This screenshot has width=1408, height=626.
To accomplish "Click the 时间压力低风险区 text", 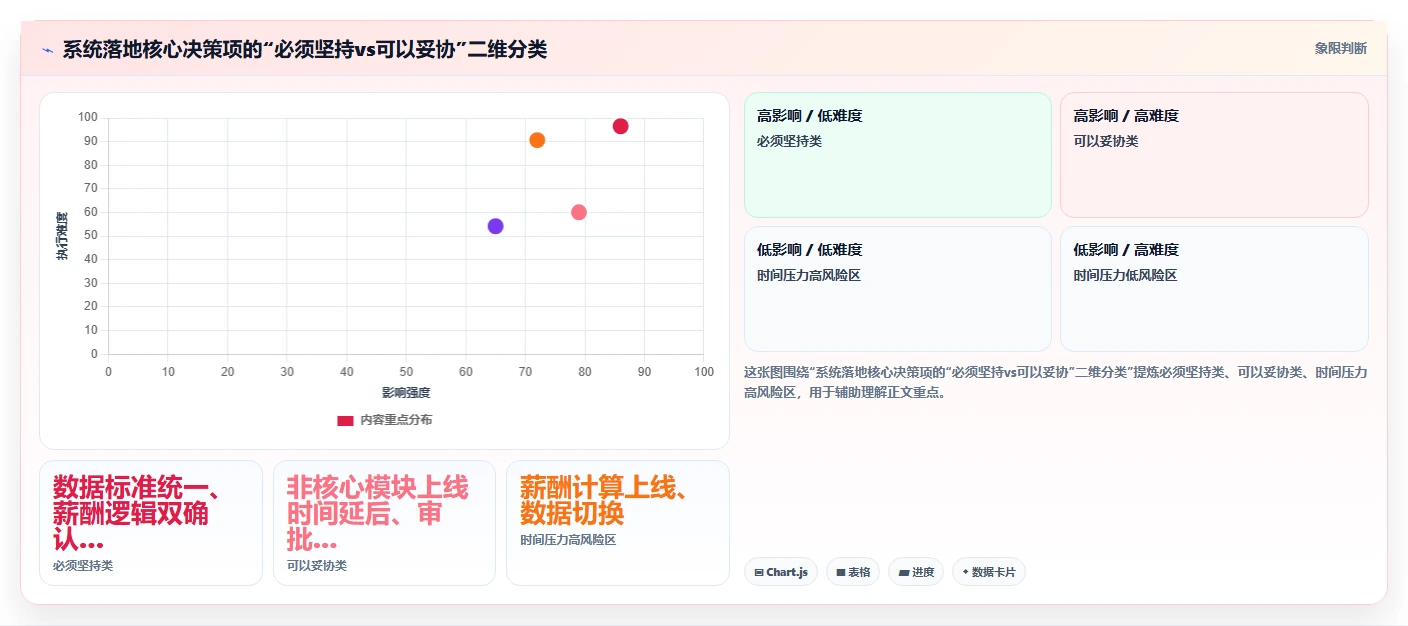I will pos(1126,275).
